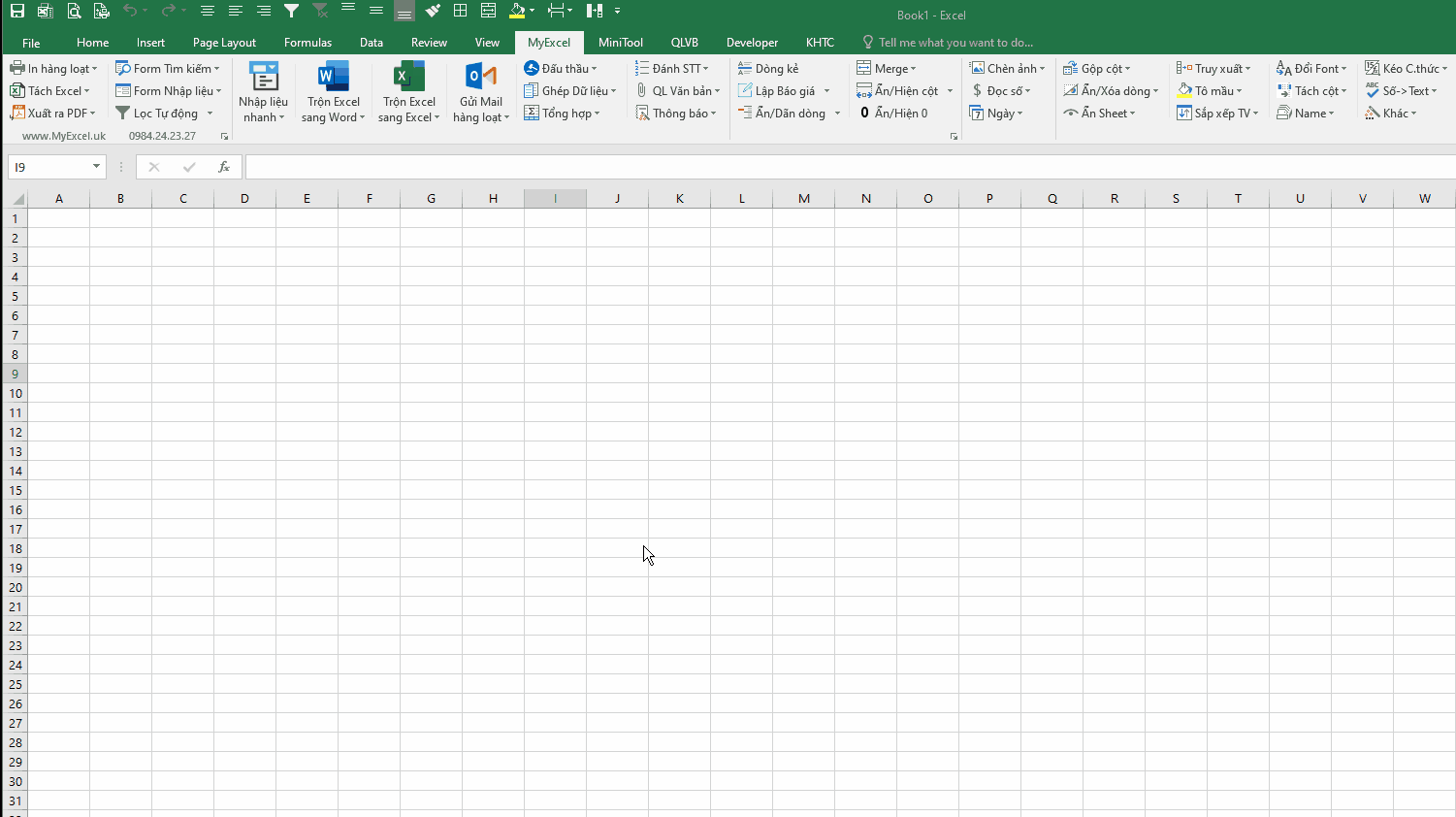Open the Gửi Mail hàng loạt tool
This screenshot has height=817, width=1456.
pos(481,90)
